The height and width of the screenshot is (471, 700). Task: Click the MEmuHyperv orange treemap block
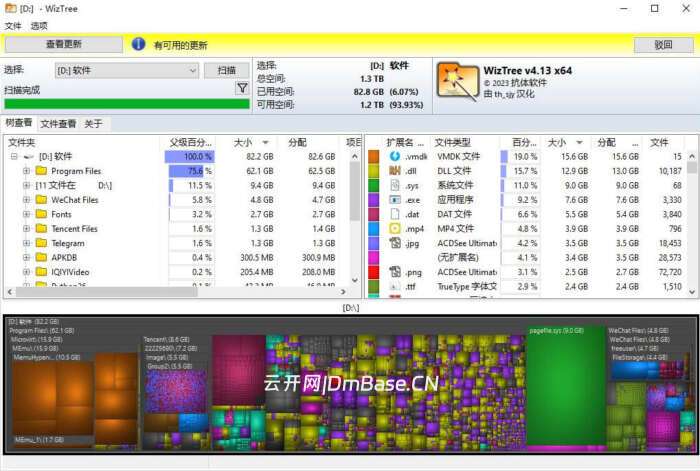53,397
